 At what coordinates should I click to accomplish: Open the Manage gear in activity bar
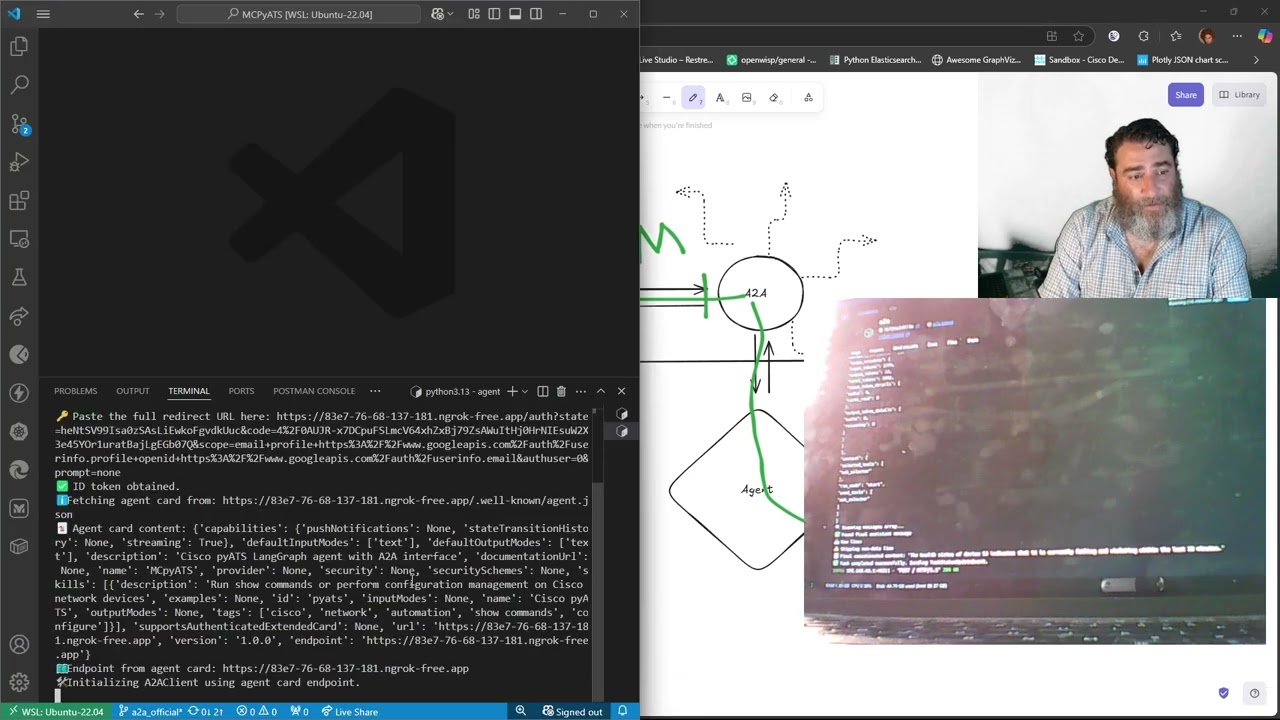pos(19,684)
